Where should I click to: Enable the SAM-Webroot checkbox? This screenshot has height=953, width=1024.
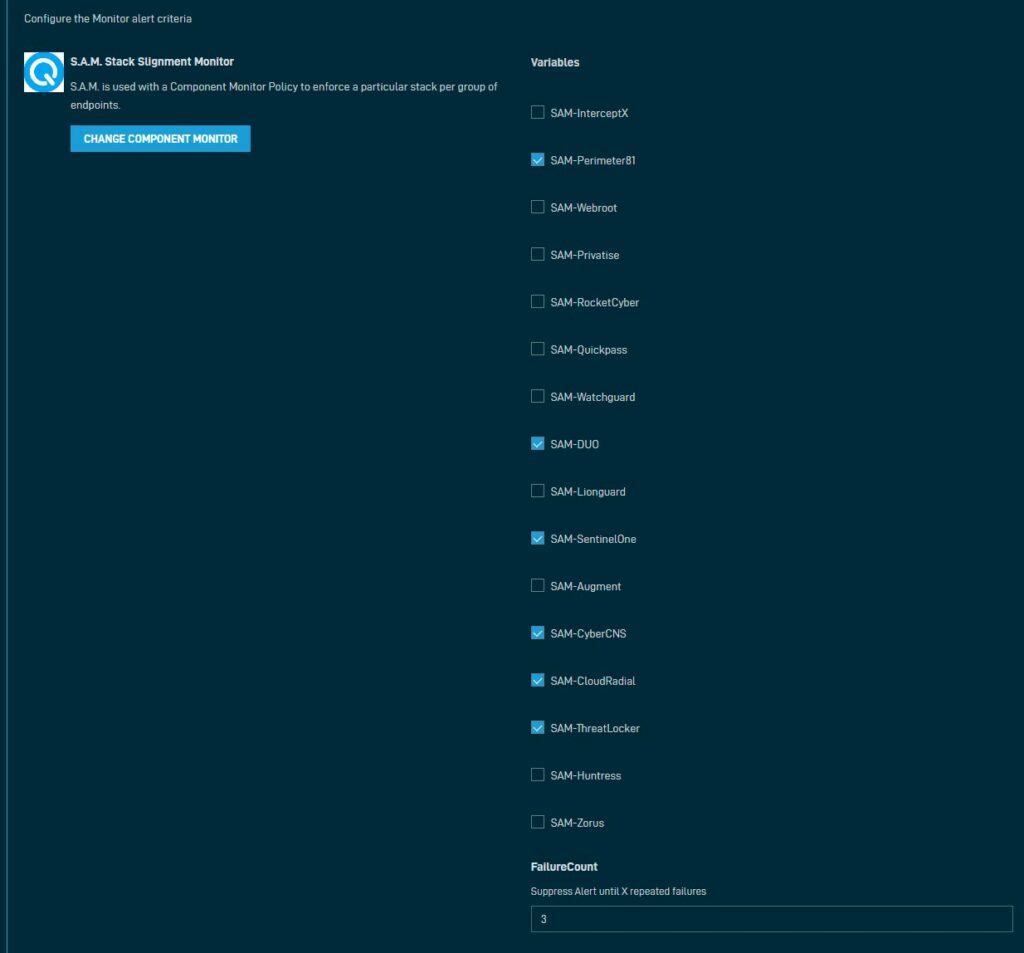[537, 207]
